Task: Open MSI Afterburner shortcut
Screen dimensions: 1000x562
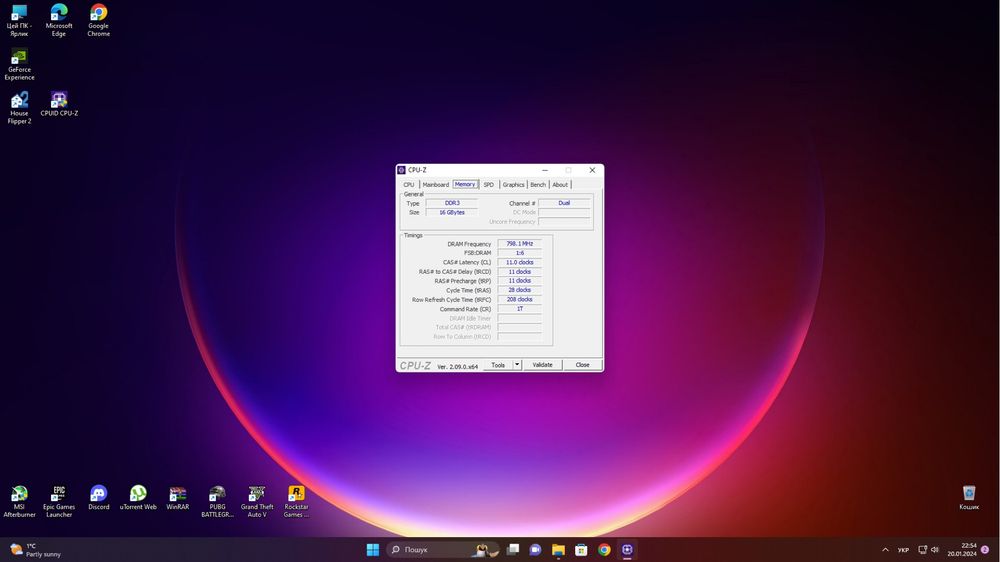Action: coord(19,494)
